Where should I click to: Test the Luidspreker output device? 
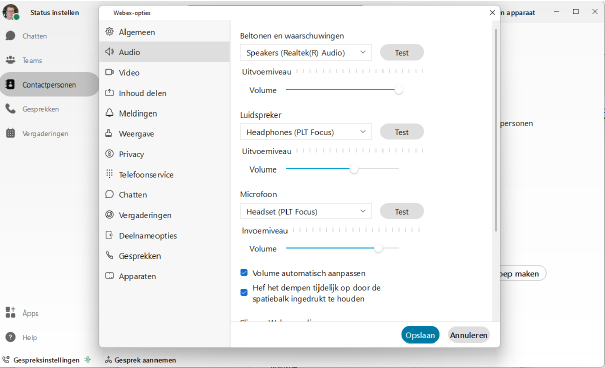402,132
